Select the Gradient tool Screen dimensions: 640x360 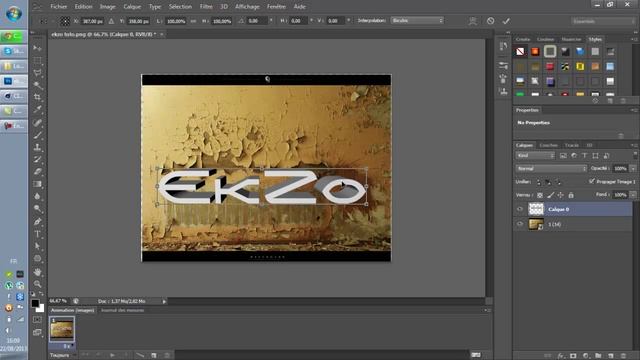[x=38, y=184]
